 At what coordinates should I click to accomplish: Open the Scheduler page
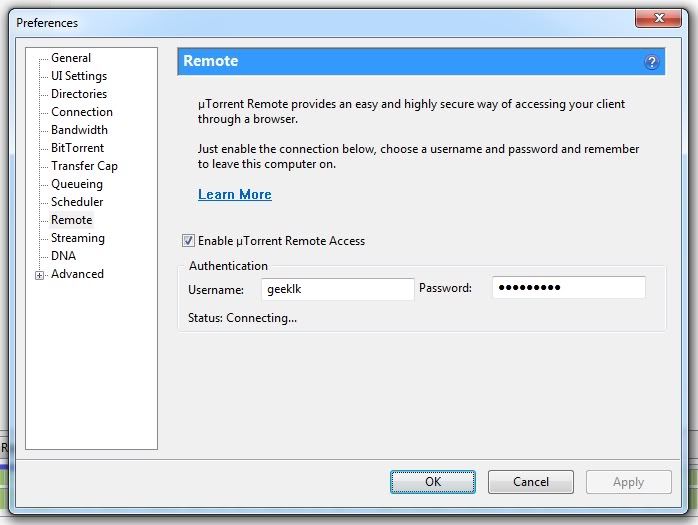pos(77,202)
